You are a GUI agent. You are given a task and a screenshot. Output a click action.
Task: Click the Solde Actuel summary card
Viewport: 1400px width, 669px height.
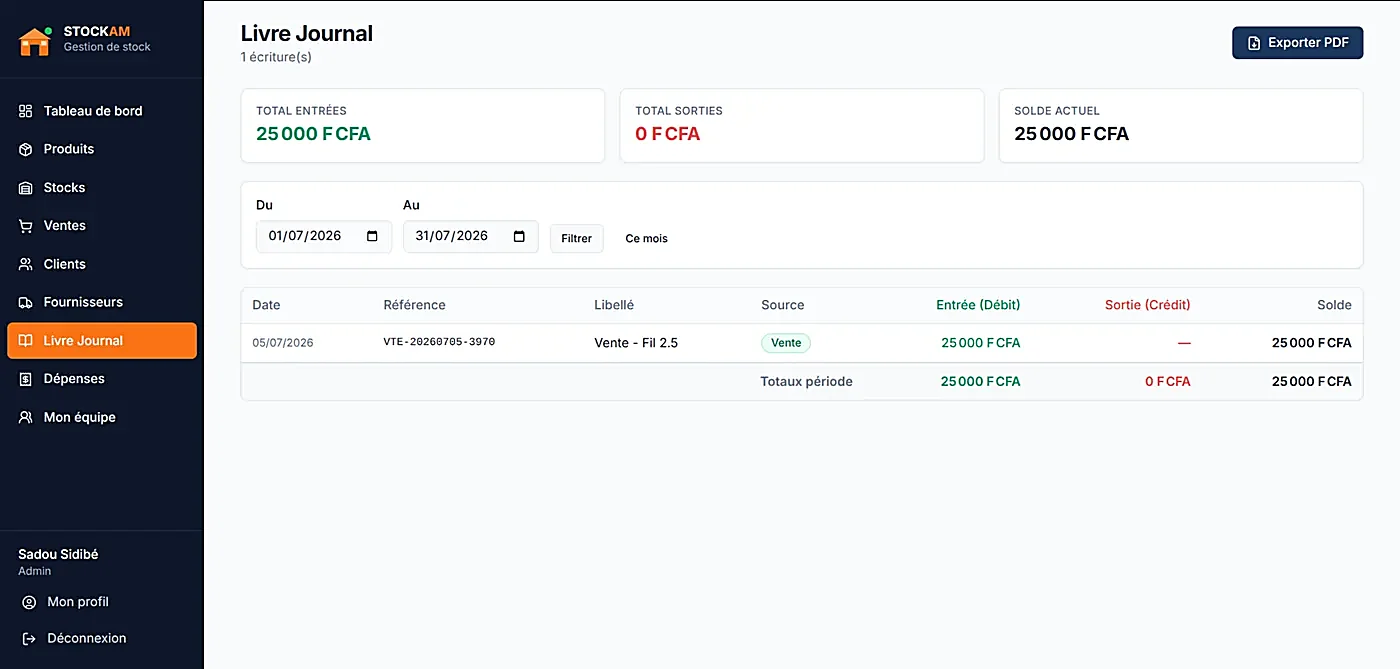(x=1181, y=126)
